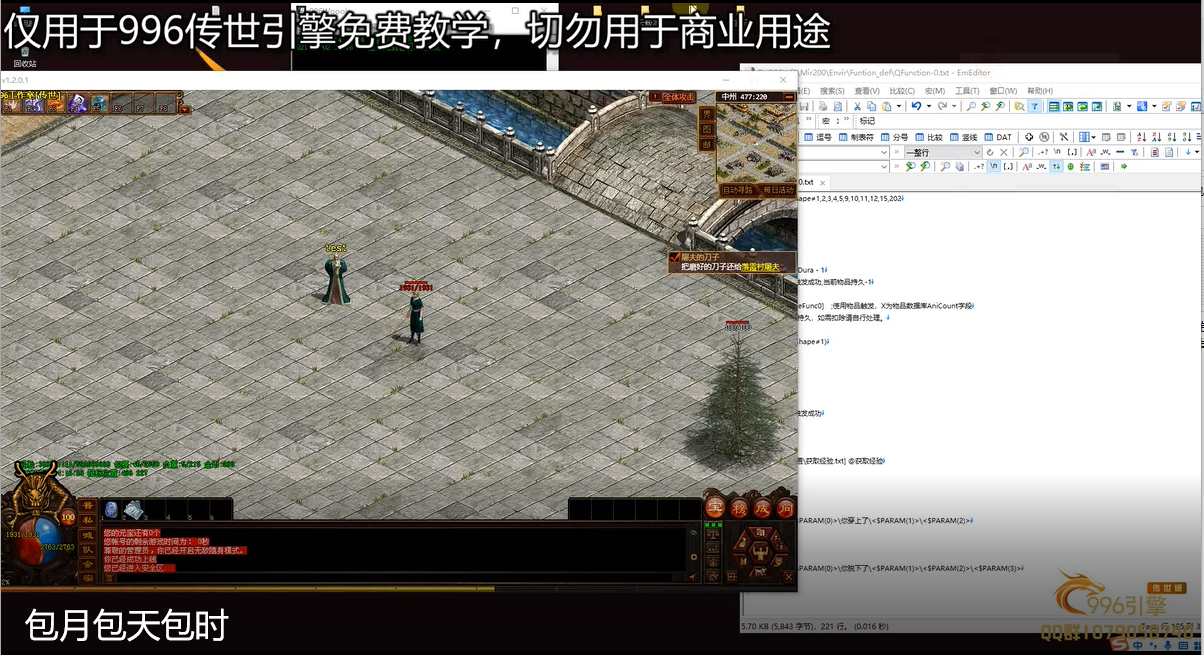
Task: Expand the Paste options dropdown arrow
Action: coord(898,106)
